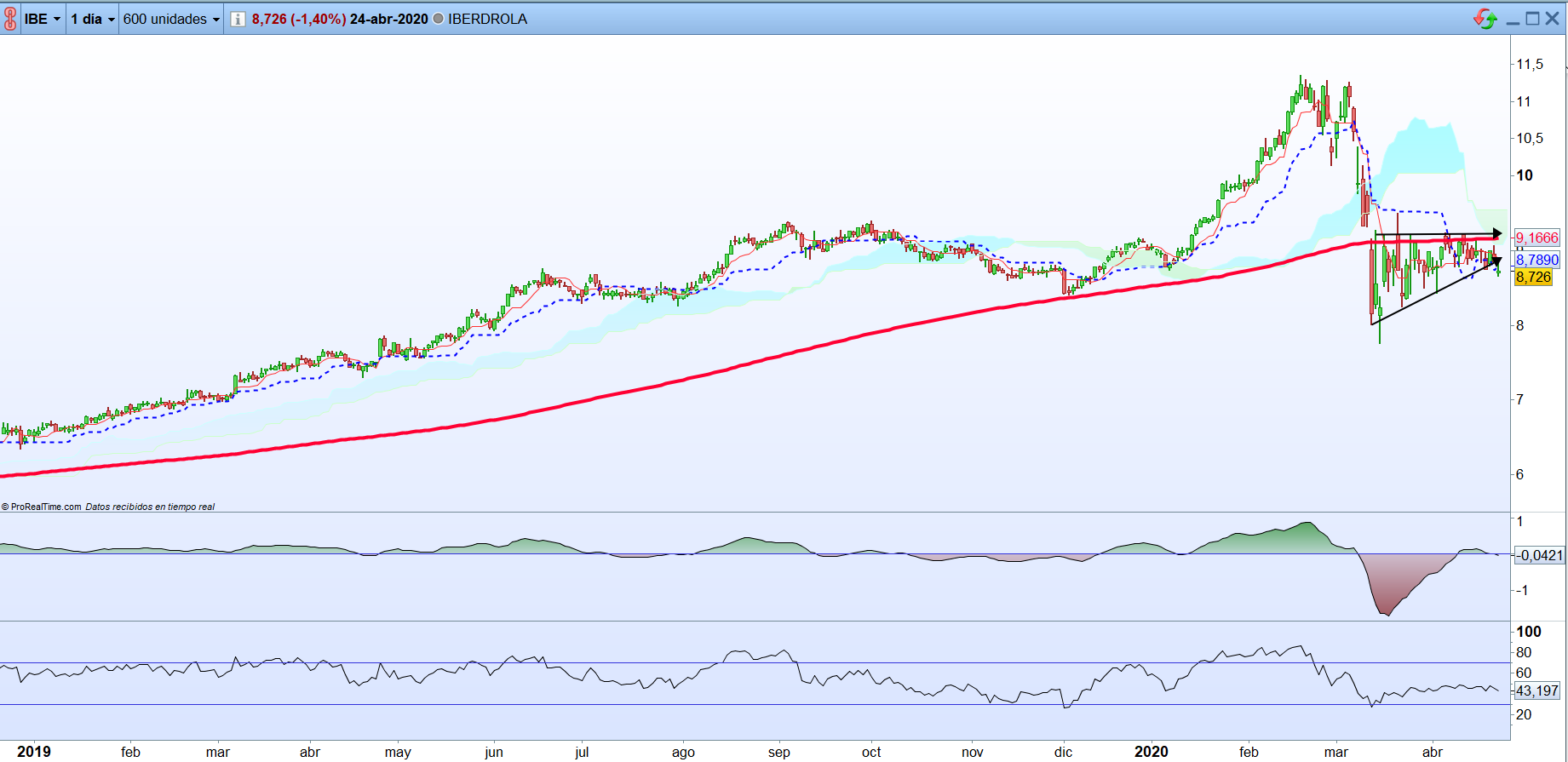
Task: Click the instrument info 'i' icon
Action: point(238,19)
